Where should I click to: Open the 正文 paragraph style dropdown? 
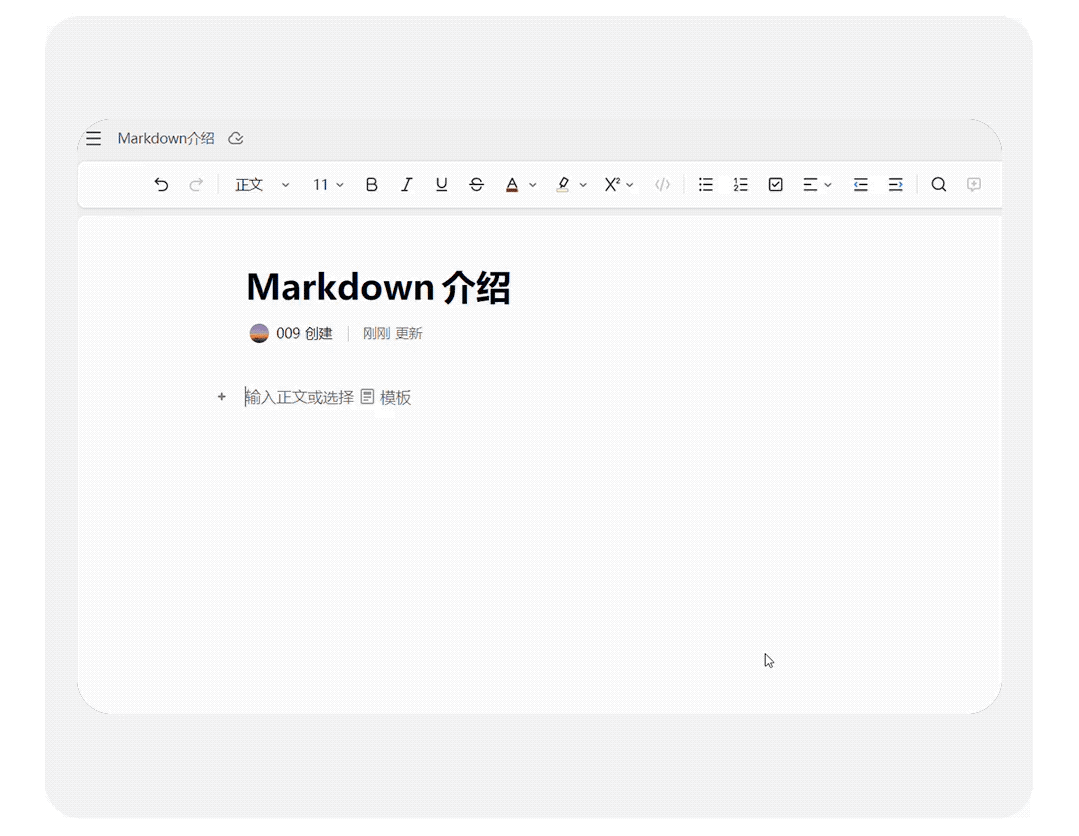[261, 185]
